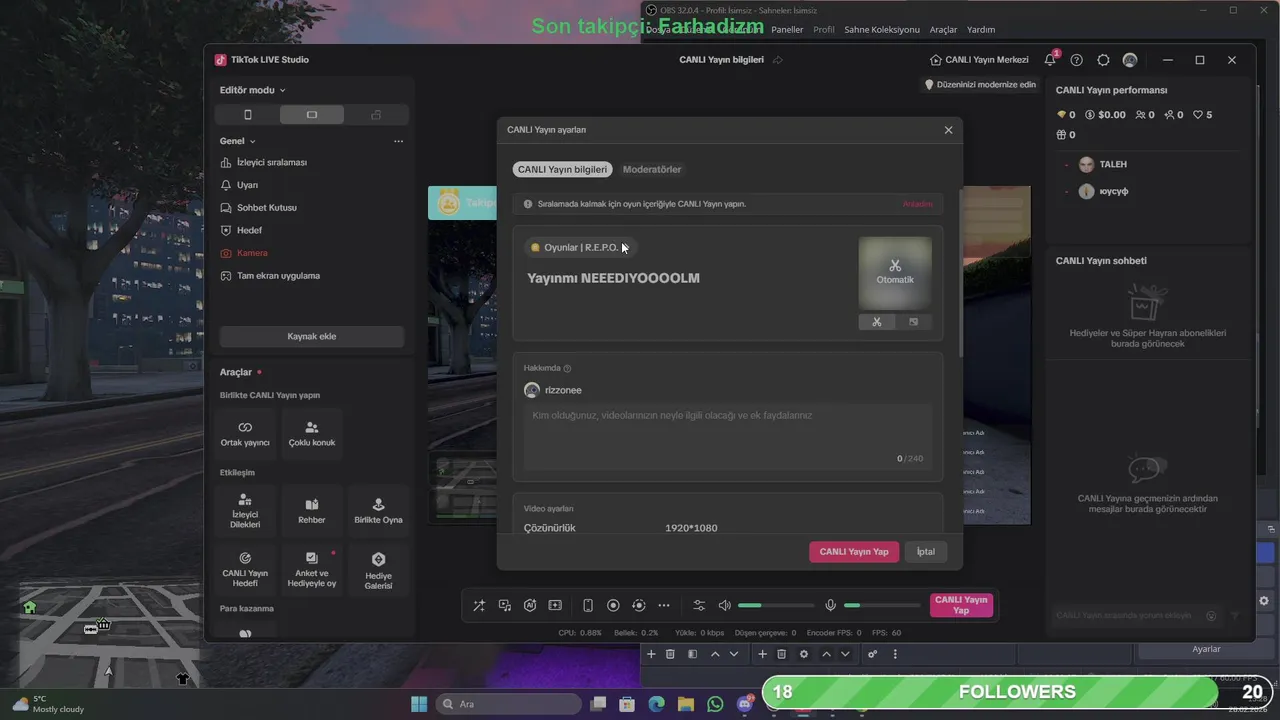Open TikTok LIVE Studio settings icon

point(1103,60)
